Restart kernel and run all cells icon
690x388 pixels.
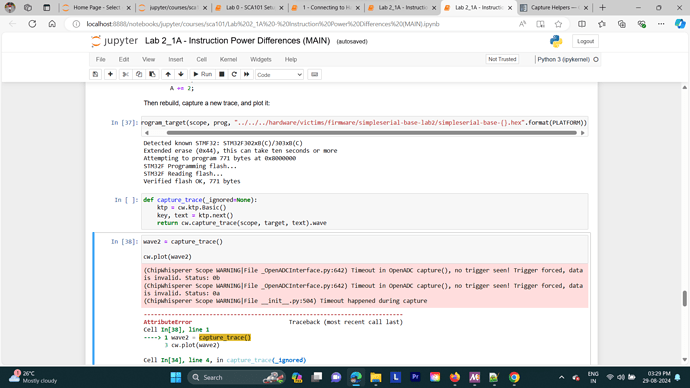click(x=246, y=74)
